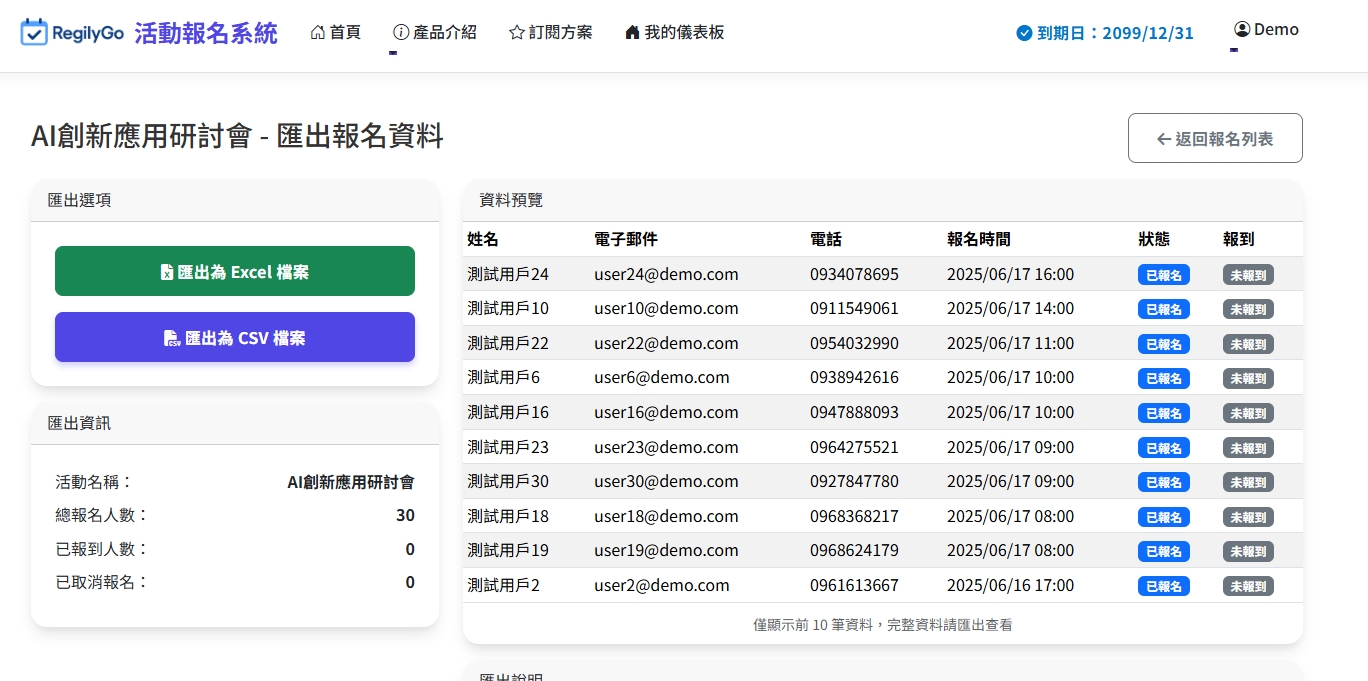The width and height of the screenshot is (1368, 681).
Task: Open the 首頁 menu item
Action: 335,32
